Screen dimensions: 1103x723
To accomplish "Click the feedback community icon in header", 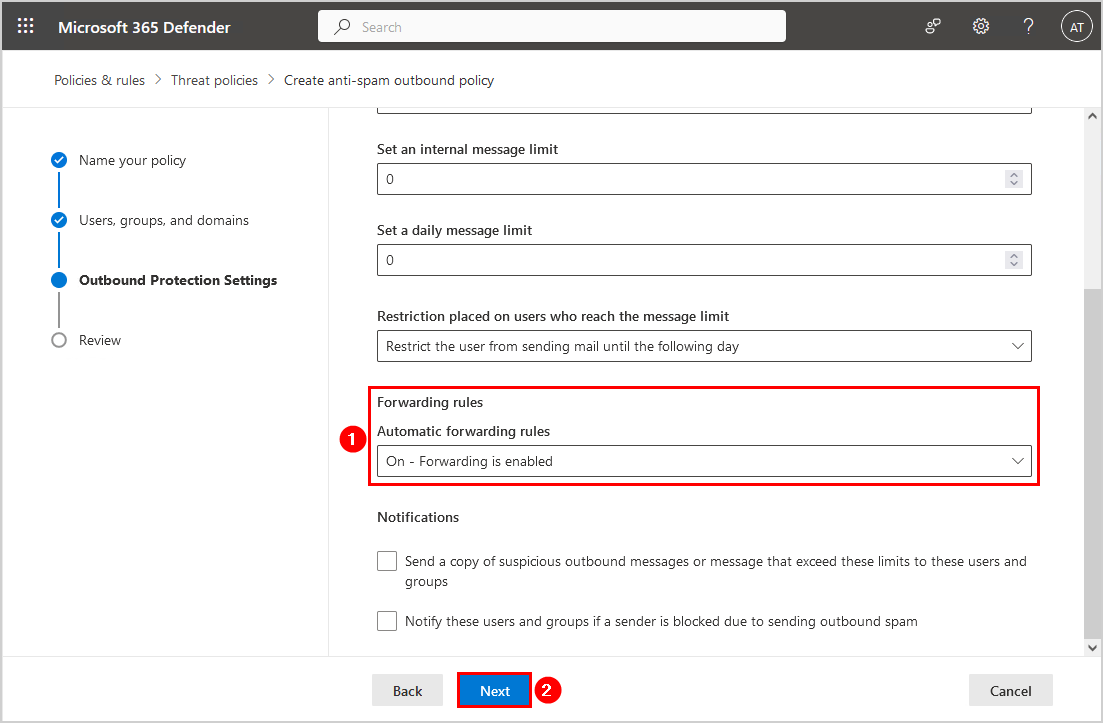I will [933, 27].
